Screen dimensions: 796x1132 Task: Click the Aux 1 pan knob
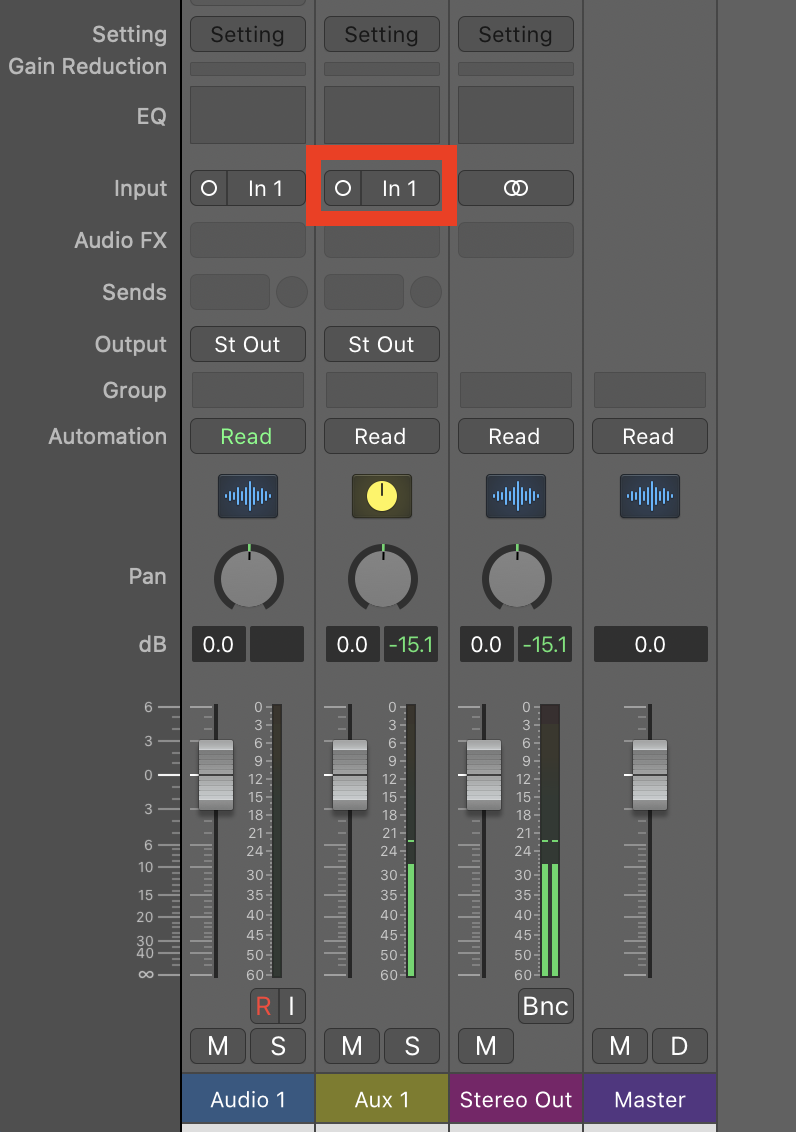(383, 577)
